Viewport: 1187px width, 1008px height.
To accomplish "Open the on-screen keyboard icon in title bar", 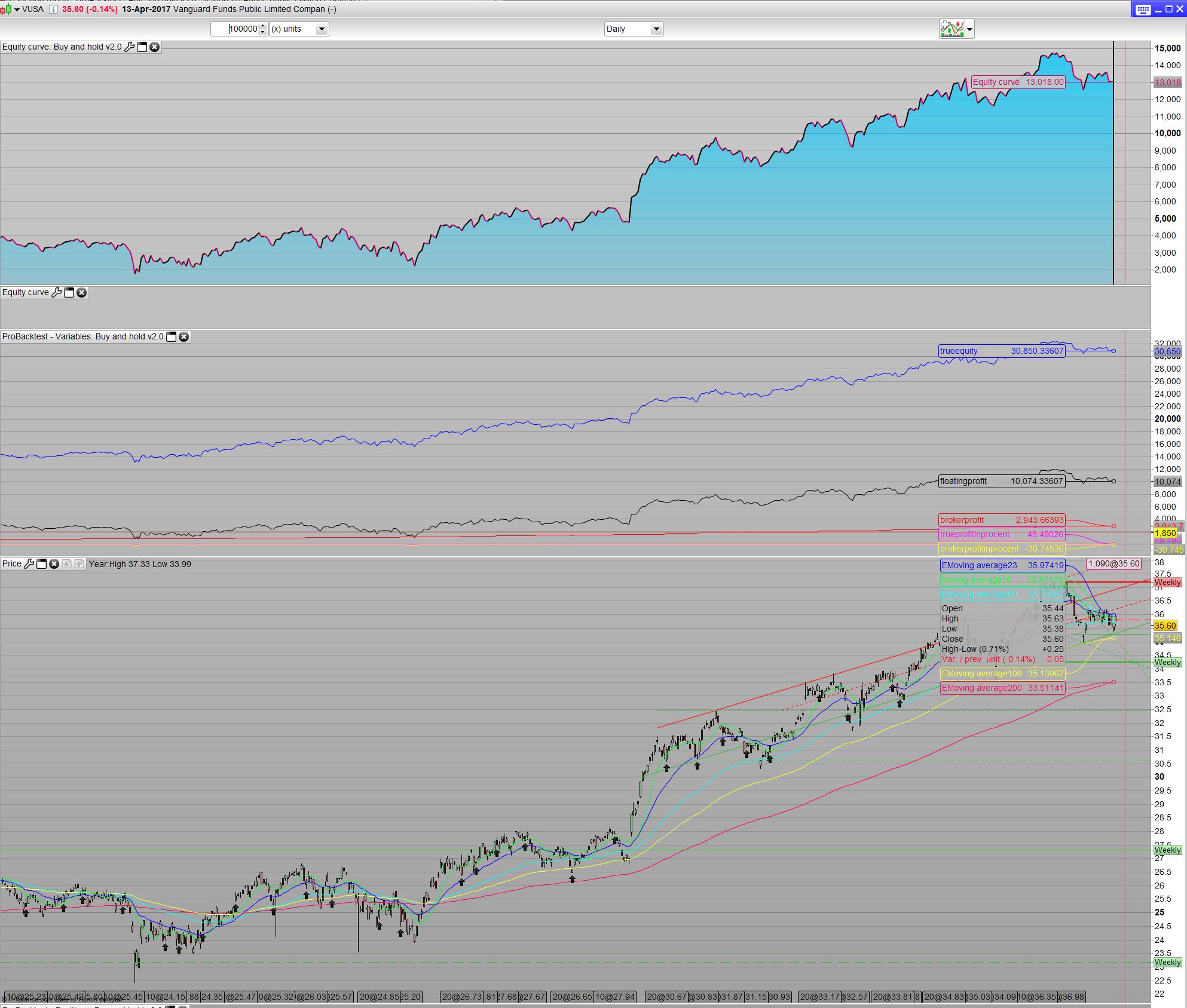I will pos(1142,9).
